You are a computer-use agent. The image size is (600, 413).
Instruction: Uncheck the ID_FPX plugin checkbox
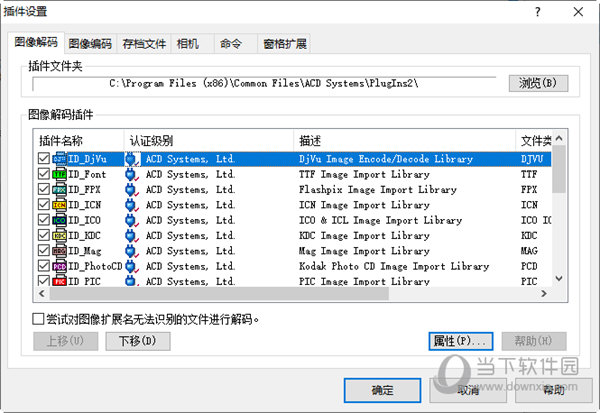coord(44,189)
